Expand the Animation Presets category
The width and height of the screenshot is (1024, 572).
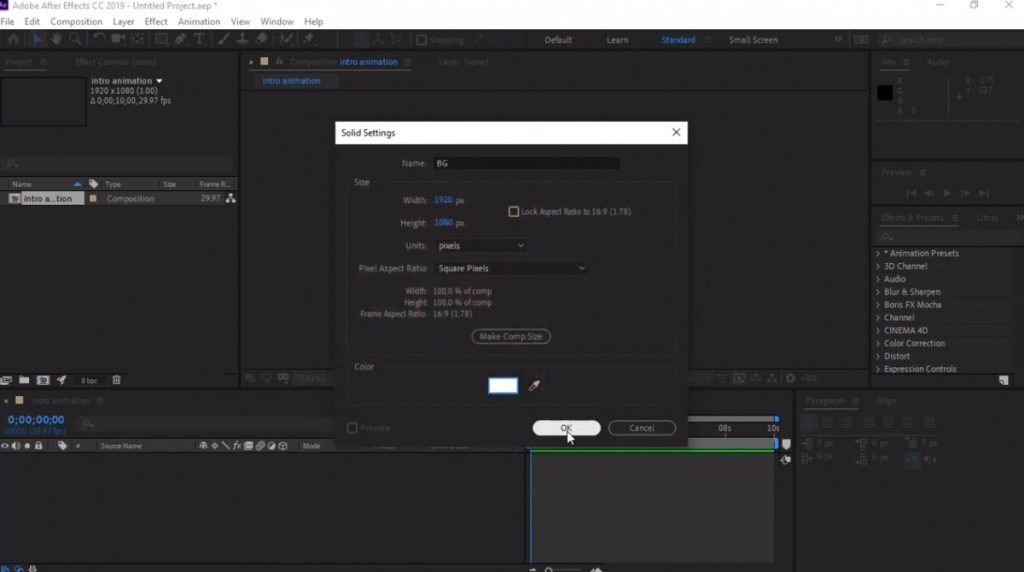pos(878,253)
